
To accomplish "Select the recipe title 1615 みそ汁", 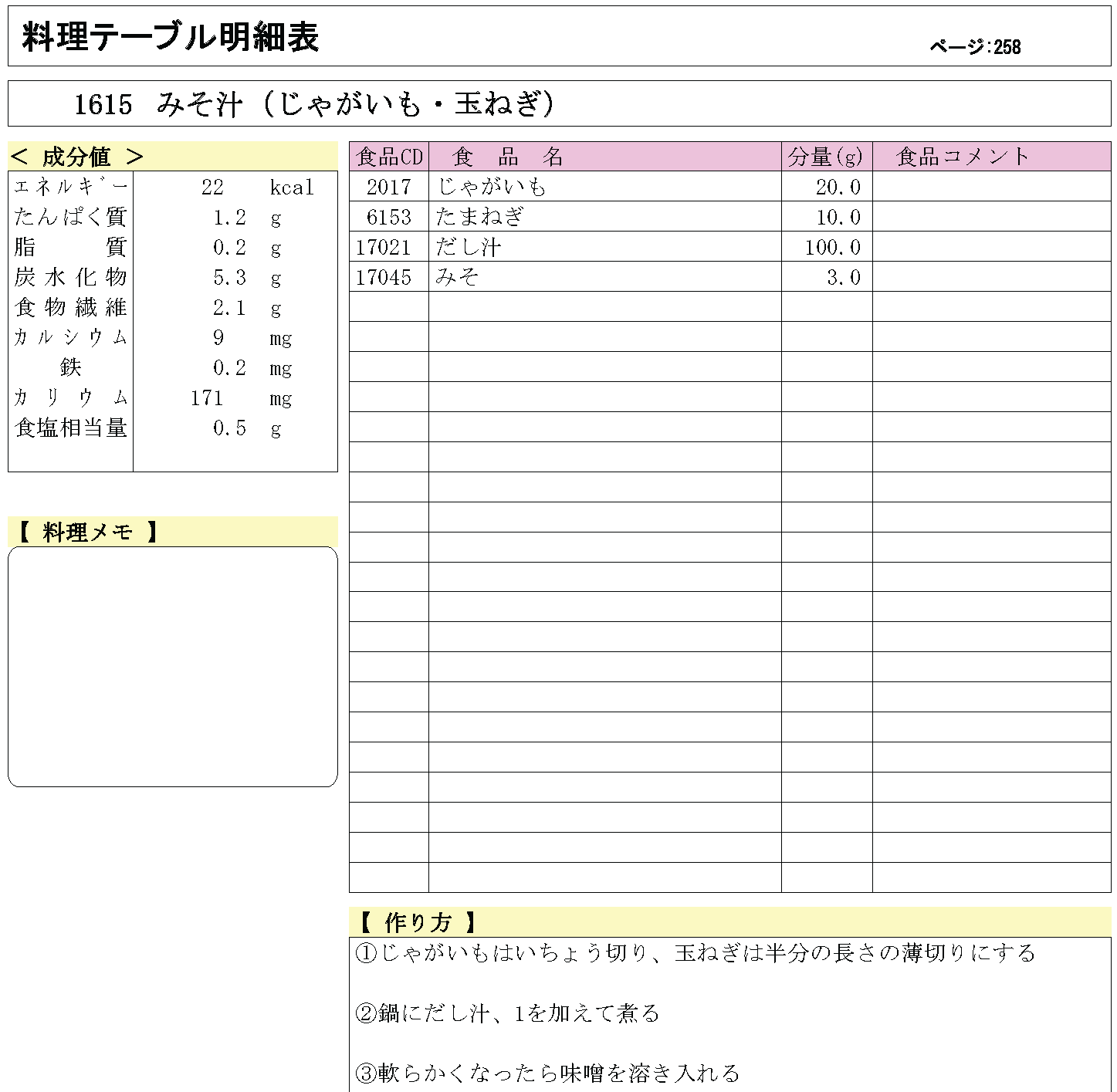I will point(313,104).
